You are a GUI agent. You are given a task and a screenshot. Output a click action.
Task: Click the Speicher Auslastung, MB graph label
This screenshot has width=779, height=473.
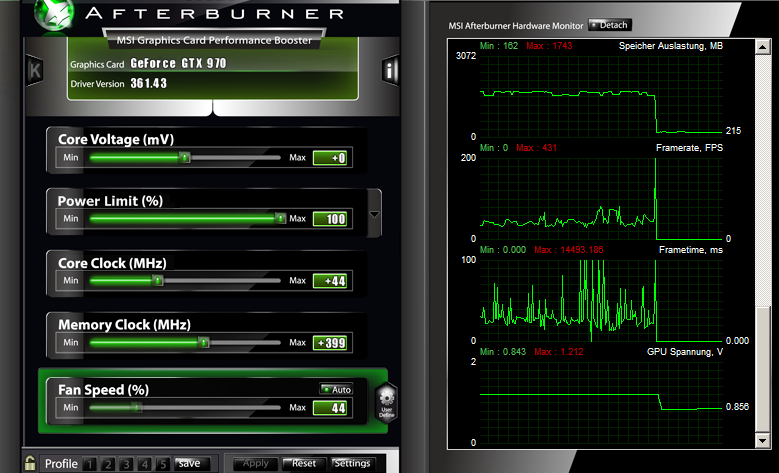pos(671,46)
